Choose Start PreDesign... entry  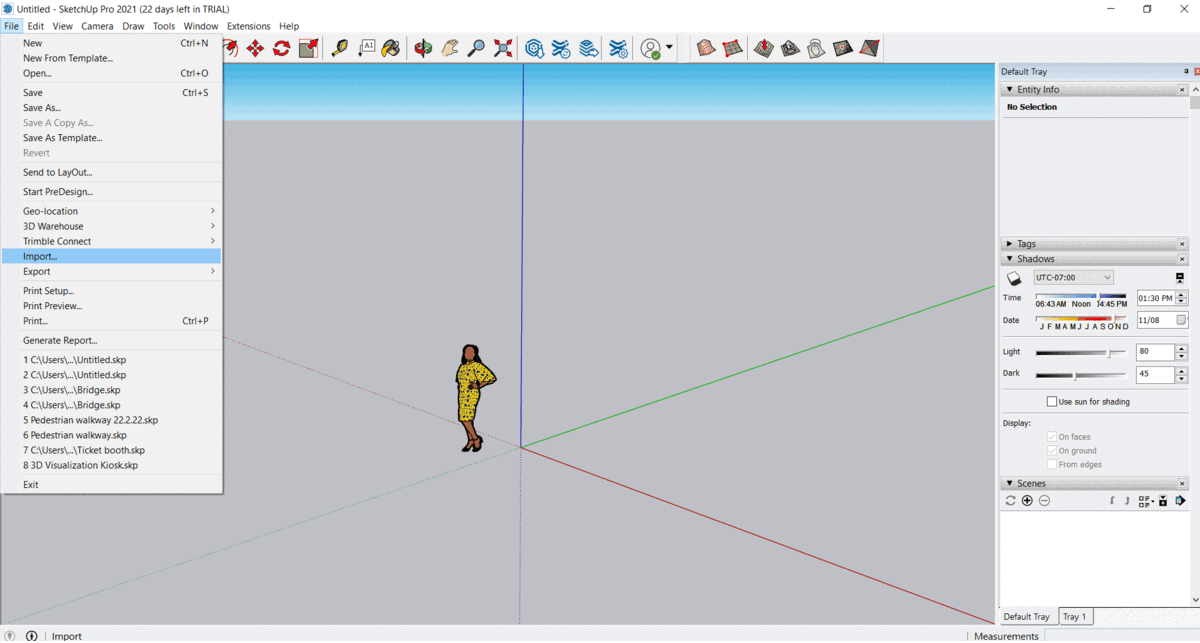click(111, 191)
